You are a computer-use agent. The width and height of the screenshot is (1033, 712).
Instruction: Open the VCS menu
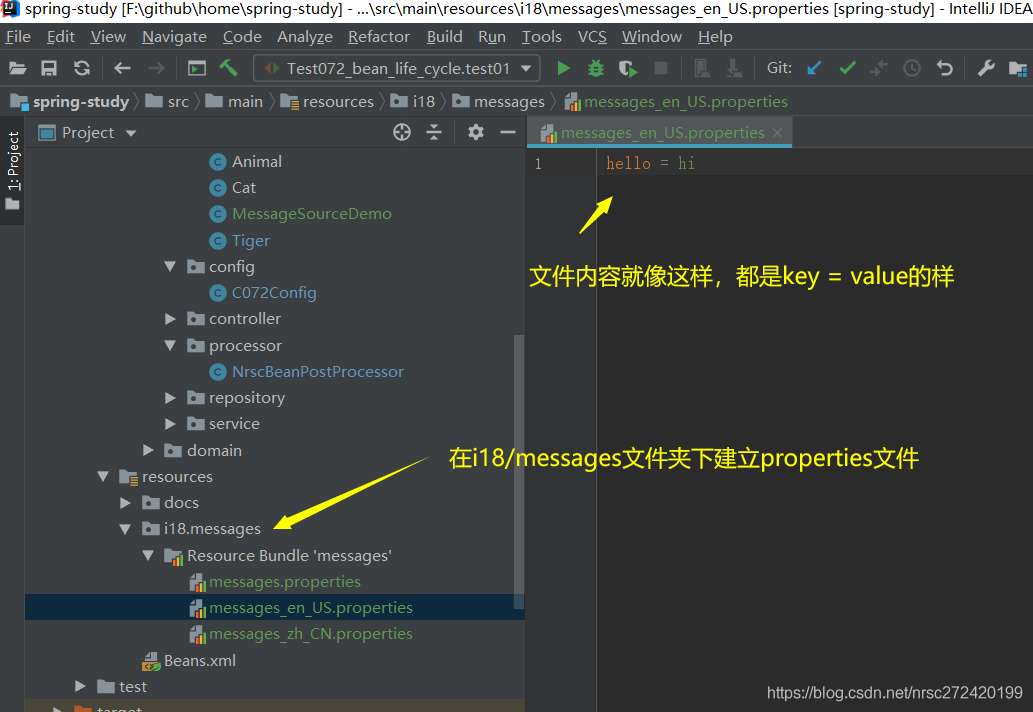(592, 37)
